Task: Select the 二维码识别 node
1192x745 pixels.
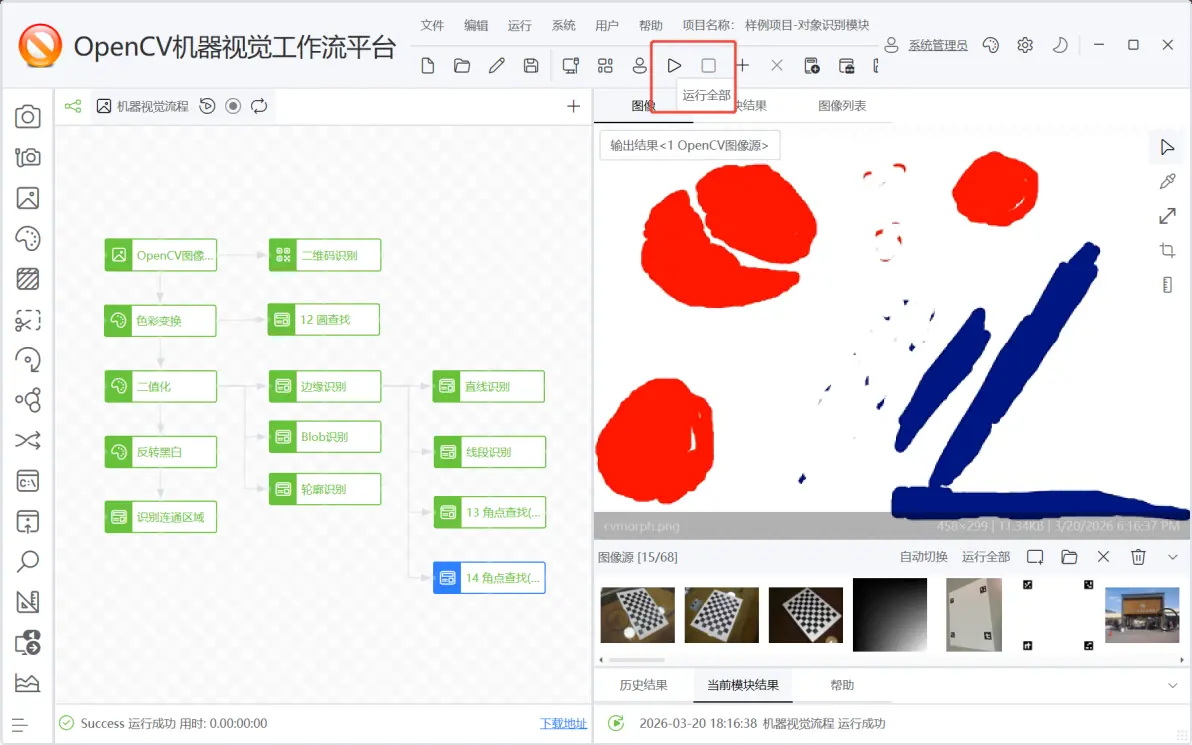Action: (x=325, y=255)
